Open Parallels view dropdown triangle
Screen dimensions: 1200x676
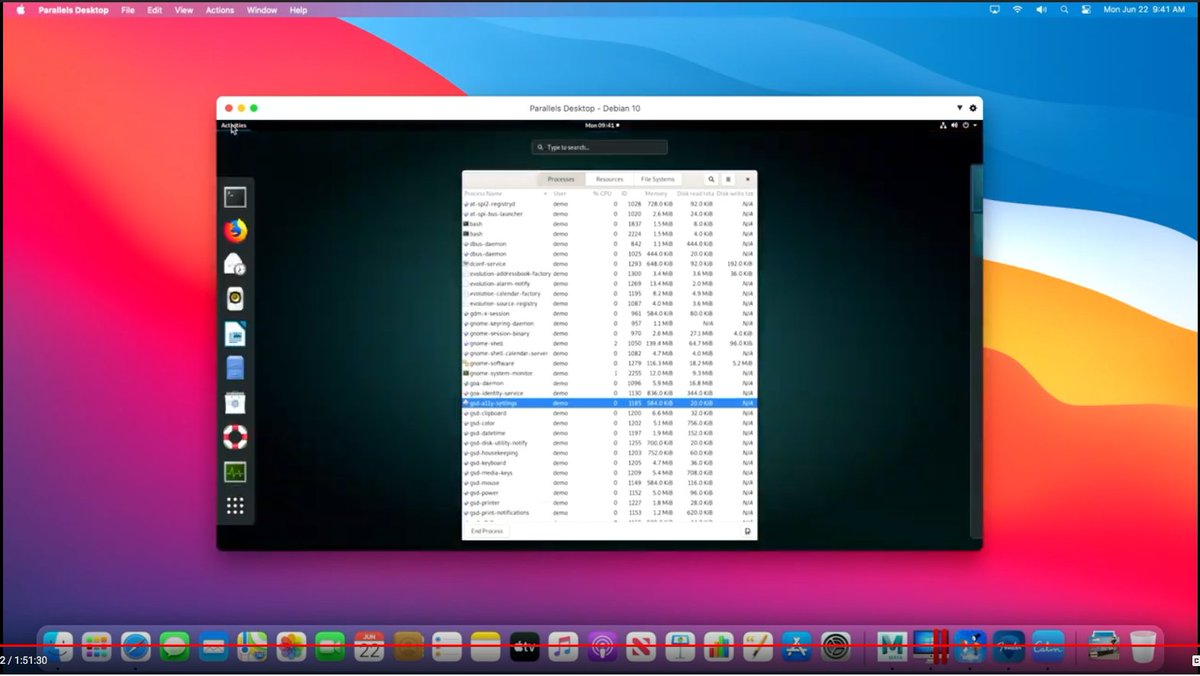[960, 107]
